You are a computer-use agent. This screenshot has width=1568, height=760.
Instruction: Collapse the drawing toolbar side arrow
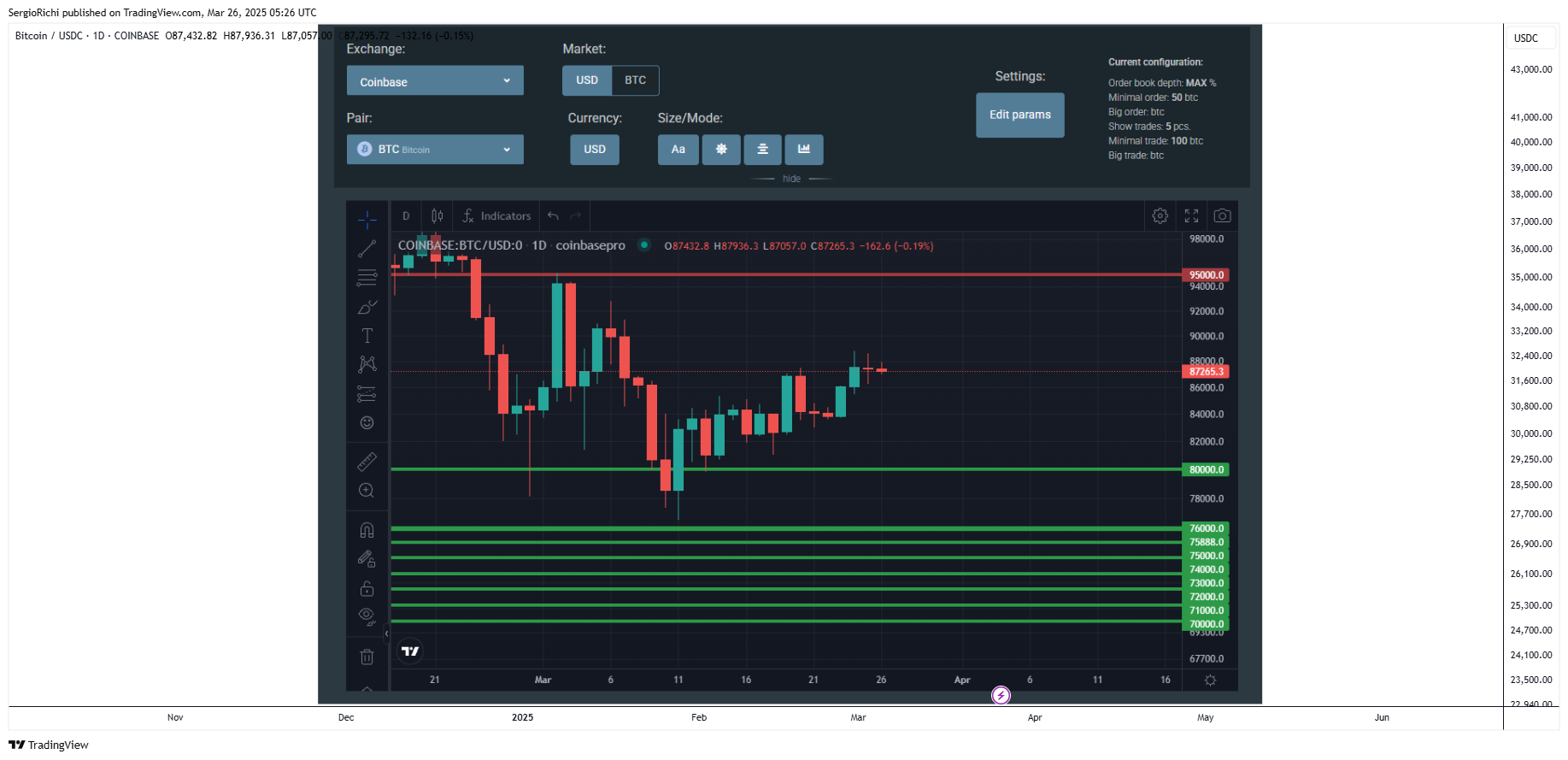point(386,633)
